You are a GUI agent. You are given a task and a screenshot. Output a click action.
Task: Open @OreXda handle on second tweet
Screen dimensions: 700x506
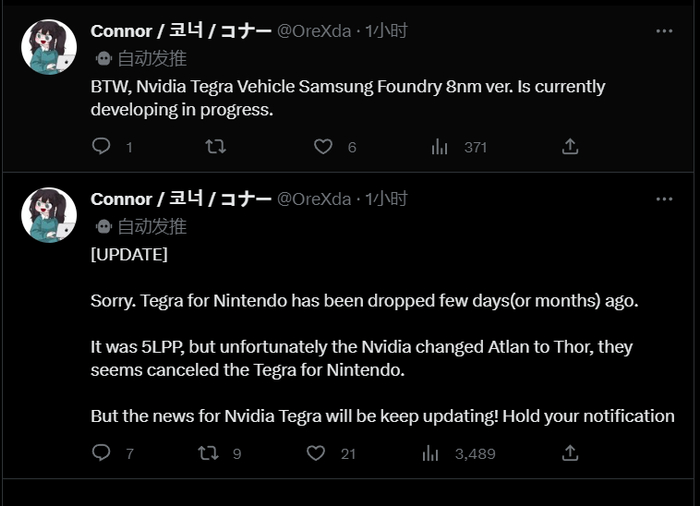[x=314, y=199]
